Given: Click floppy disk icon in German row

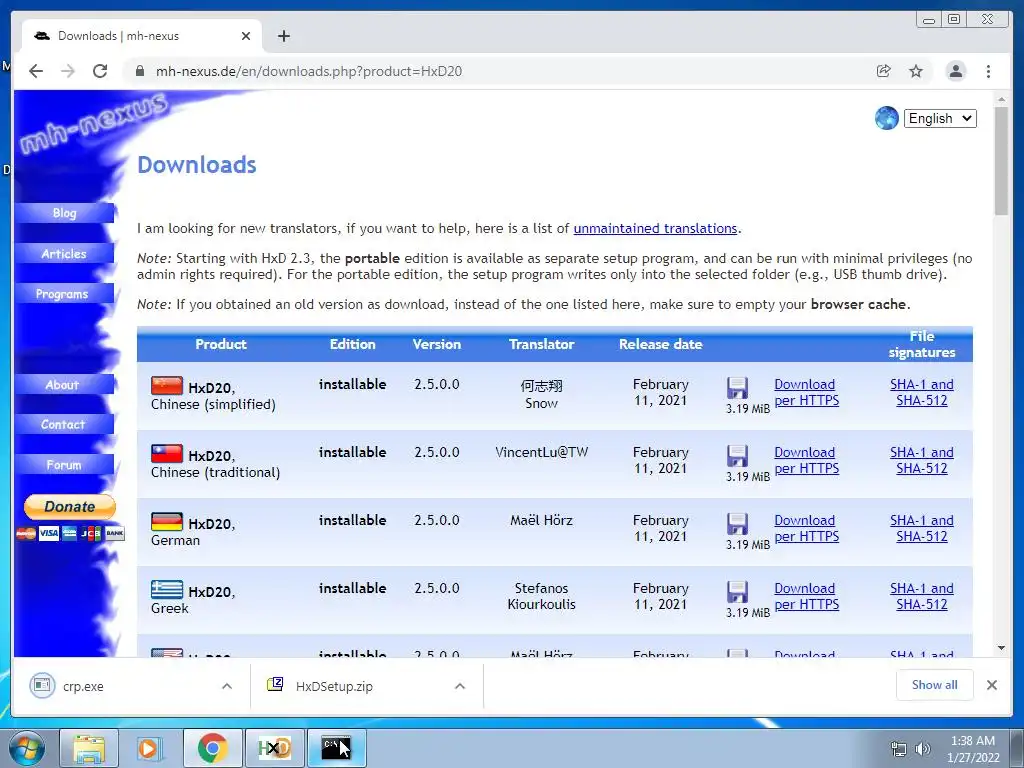Looking at the screenshot, I should 737,524.
